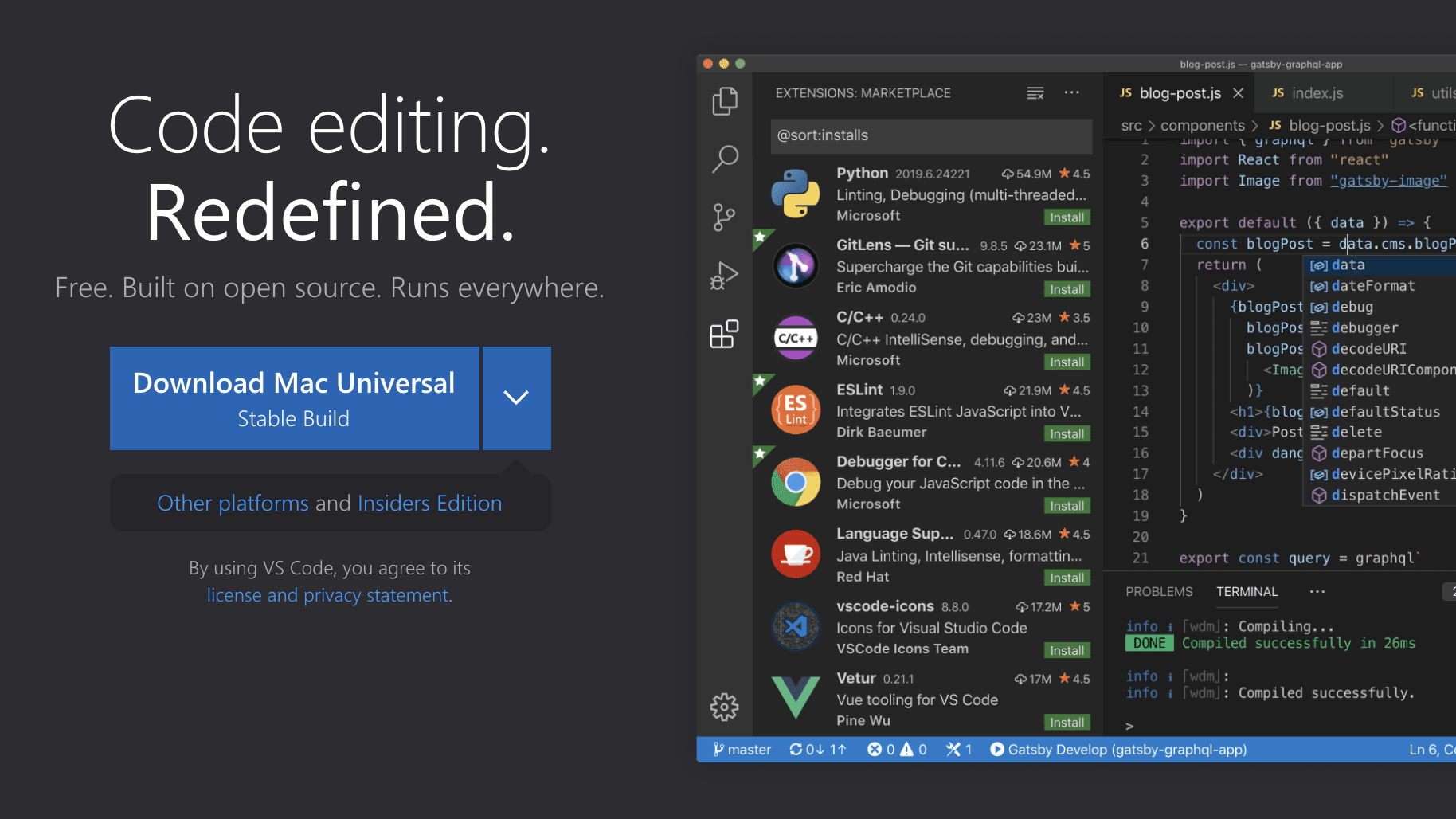This screenshot has height=819, width=1456.
Task: Select the Debugger for Chrome logo
Action: pyautogui.click(x=795, y=482)
